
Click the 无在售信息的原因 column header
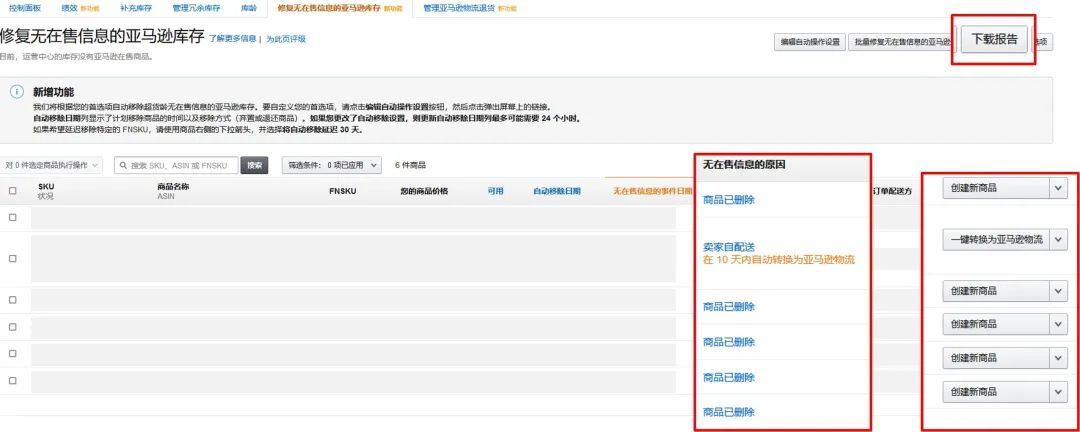tap(744, 165)
